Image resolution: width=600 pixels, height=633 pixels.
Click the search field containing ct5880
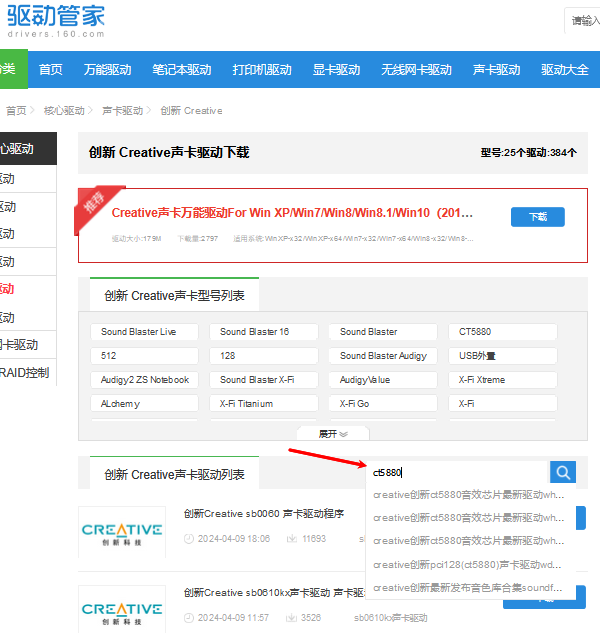click(458, 472)
